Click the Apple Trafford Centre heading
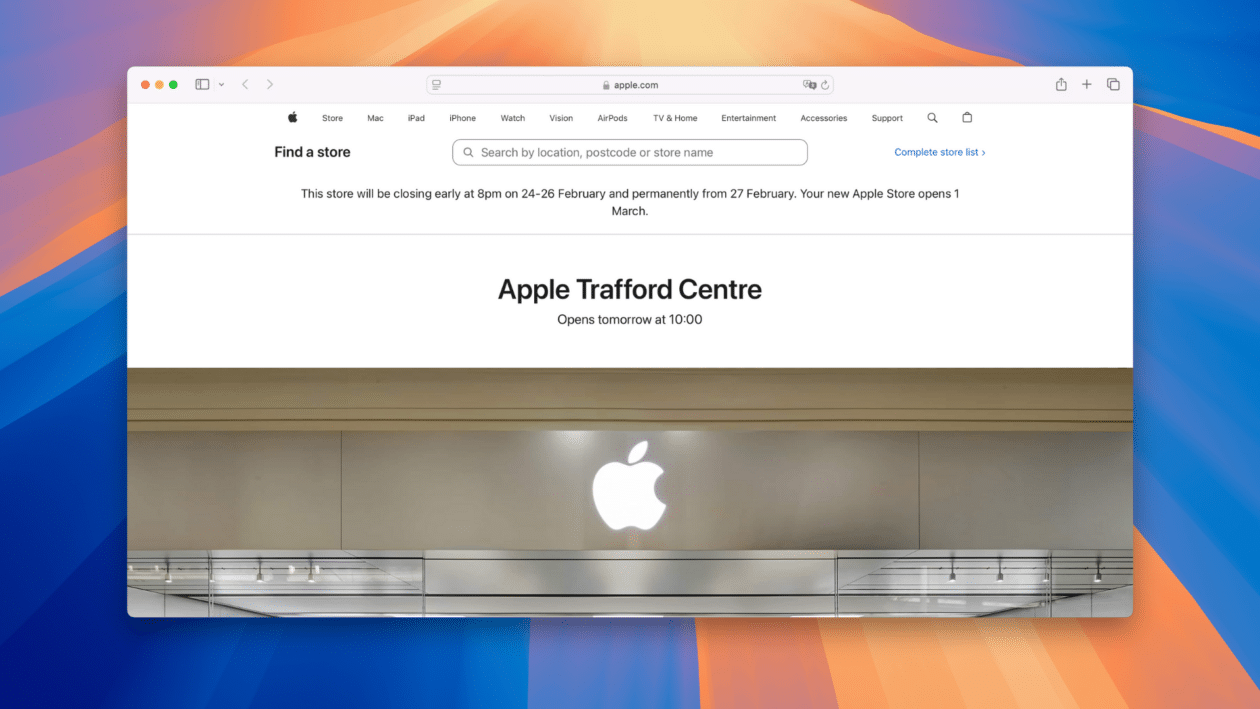 click(630, 290)
